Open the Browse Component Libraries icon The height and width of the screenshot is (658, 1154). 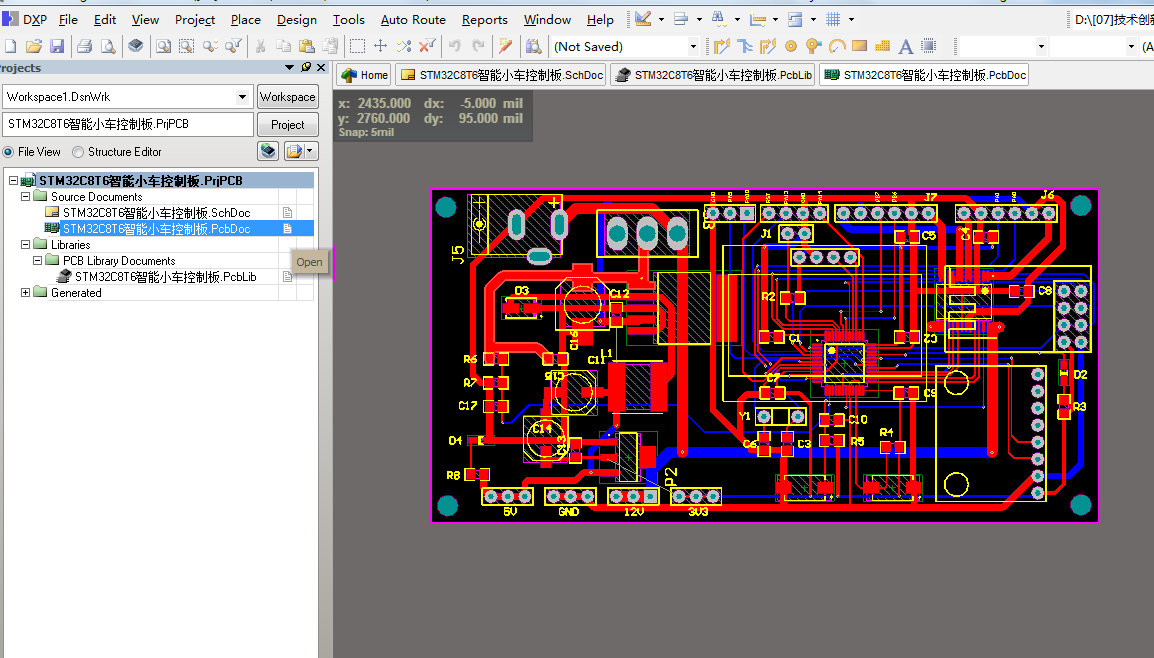(x=534, y=46)
